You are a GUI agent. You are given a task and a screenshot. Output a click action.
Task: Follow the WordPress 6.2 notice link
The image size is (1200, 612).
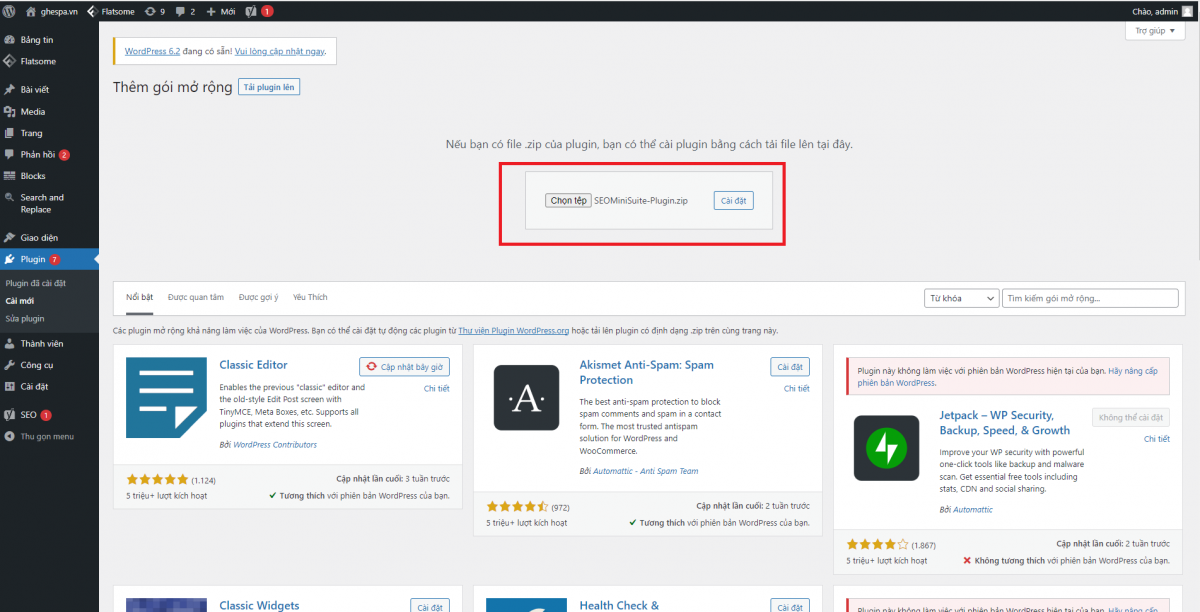tap(153, 50)
